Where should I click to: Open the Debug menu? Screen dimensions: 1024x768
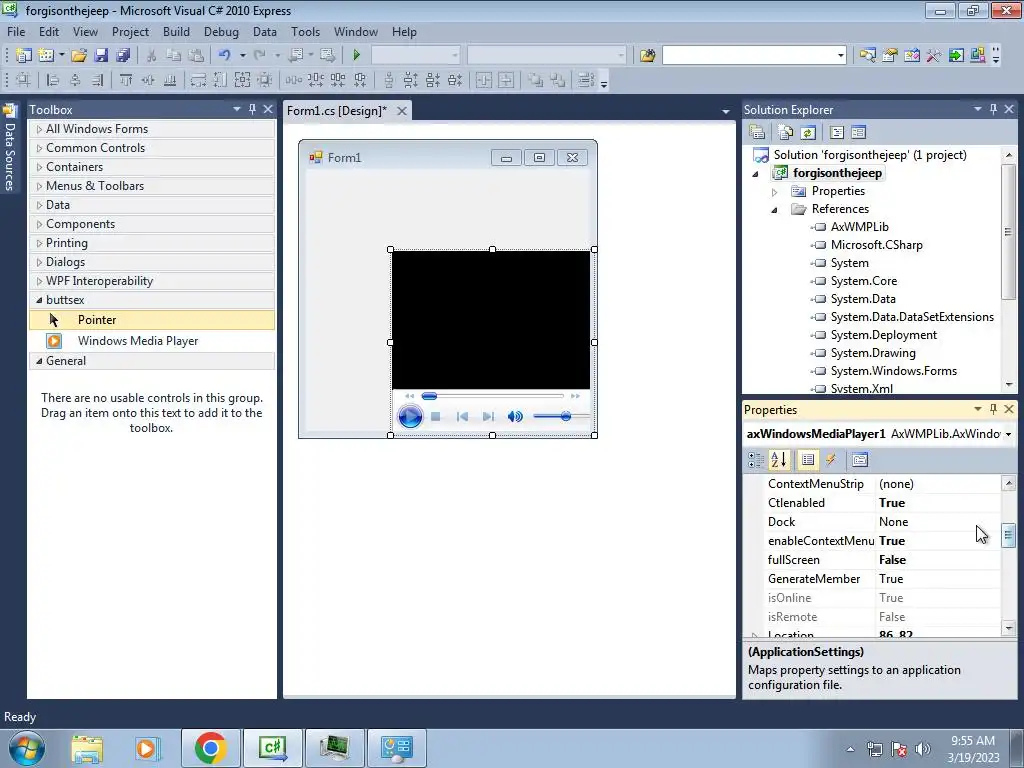tap(221, 32)
